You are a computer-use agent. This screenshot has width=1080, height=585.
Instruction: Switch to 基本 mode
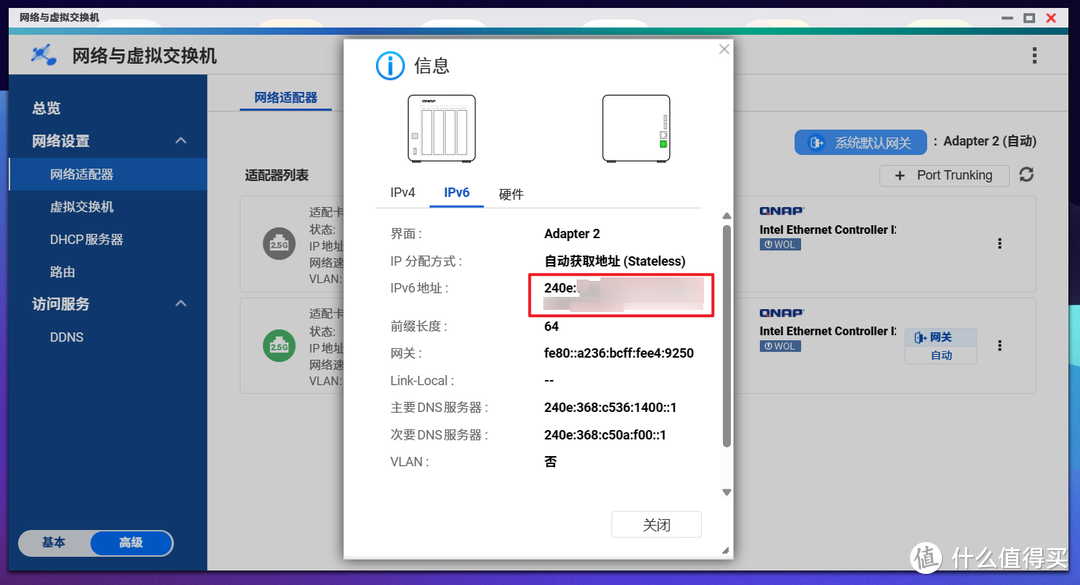pyautogui.click(x=54, y=543)
